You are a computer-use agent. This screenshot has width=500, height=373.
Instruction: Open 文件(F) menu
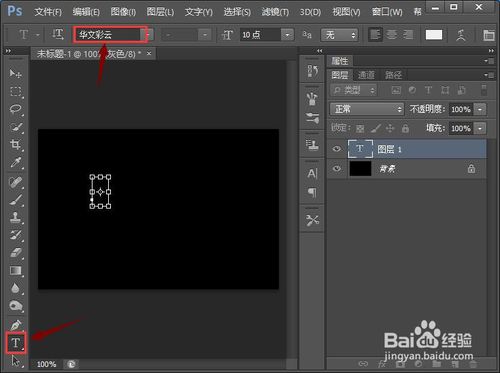(48, 12)
